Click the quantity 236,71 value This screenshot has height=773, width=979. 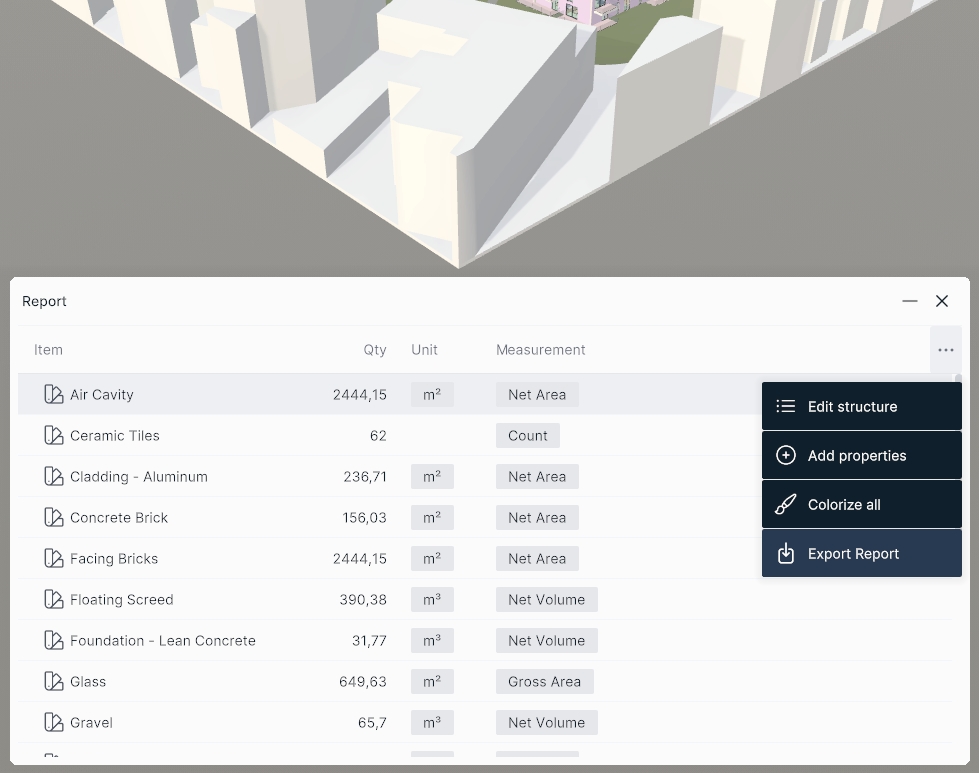click(x=365, y=476)
